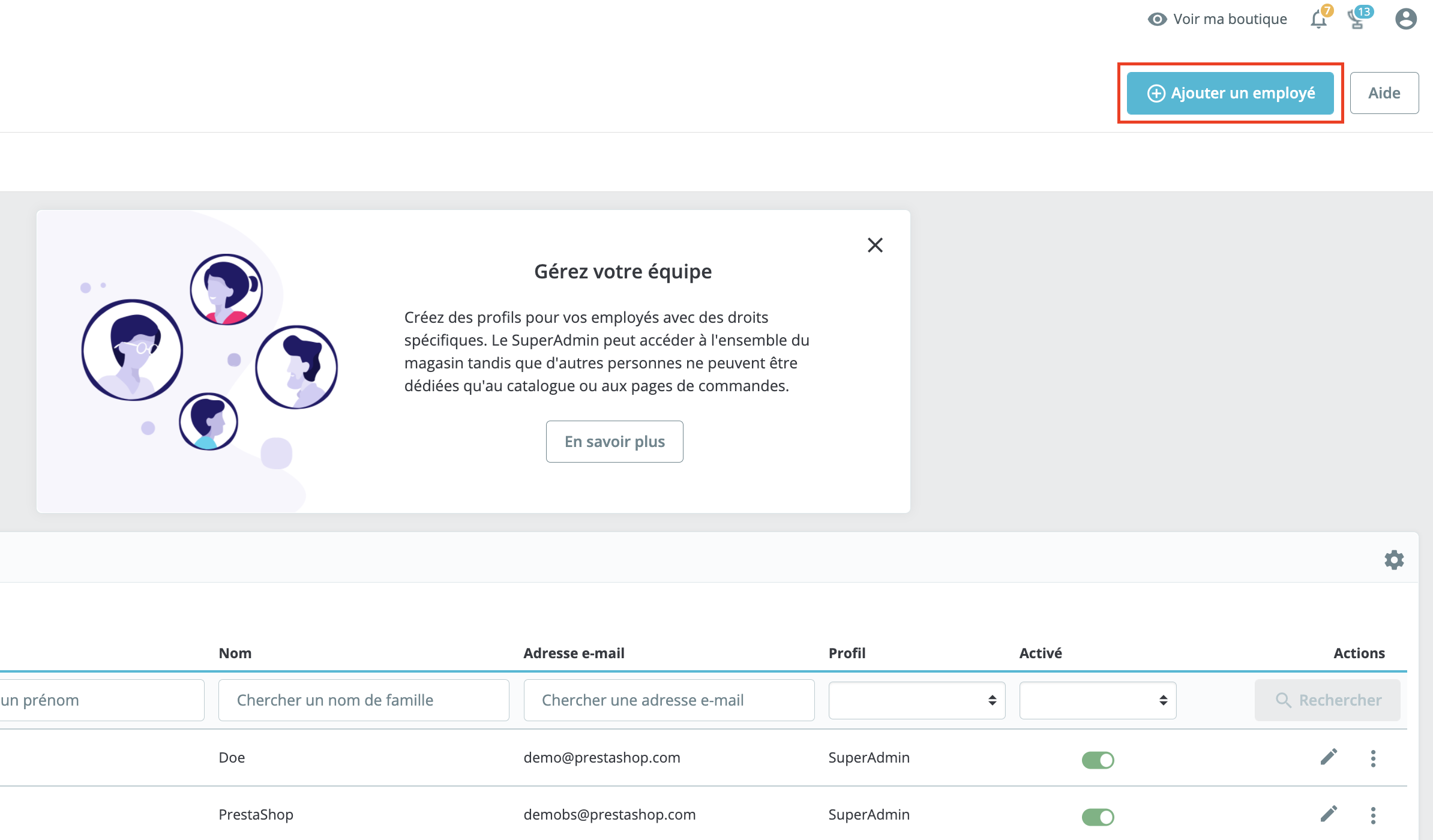Click SuperAdmin profile in PrestaShop row
Viewport: 1433px width, 840px height.
pyautogui.click(x=869, y=815)
